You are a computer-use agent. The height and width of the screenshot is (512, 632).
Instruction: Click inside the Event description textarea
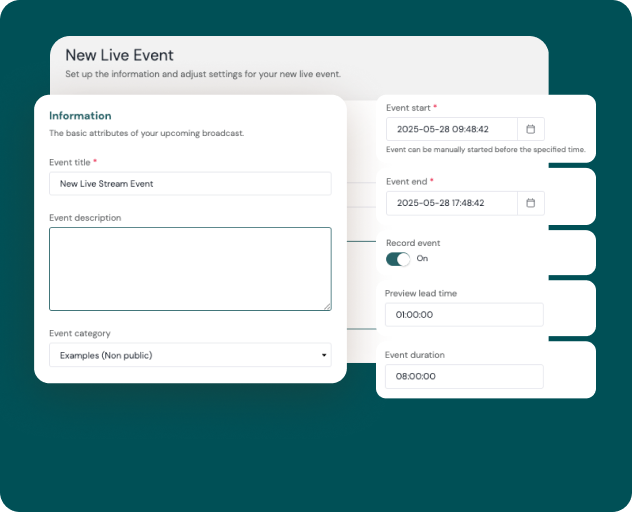pyautogui.click(x=190, y=269)
